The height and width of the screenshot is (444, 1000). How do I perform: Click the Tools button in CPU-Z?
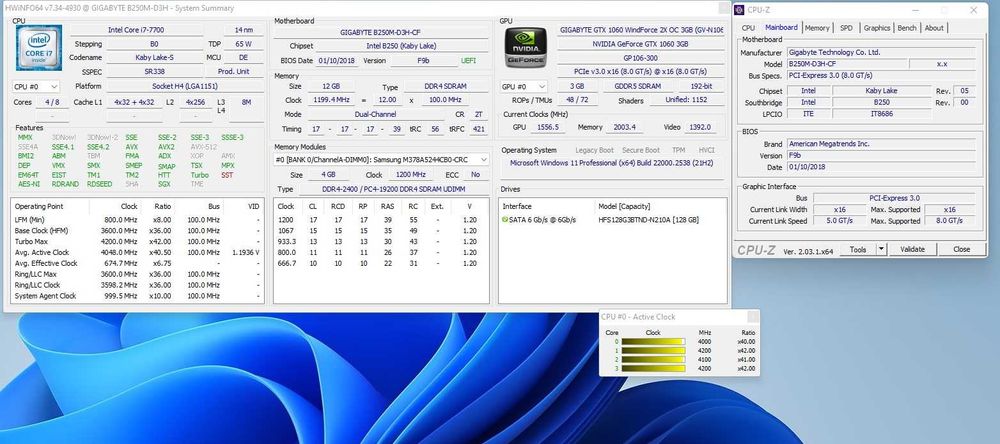click(x=858, y=249)
